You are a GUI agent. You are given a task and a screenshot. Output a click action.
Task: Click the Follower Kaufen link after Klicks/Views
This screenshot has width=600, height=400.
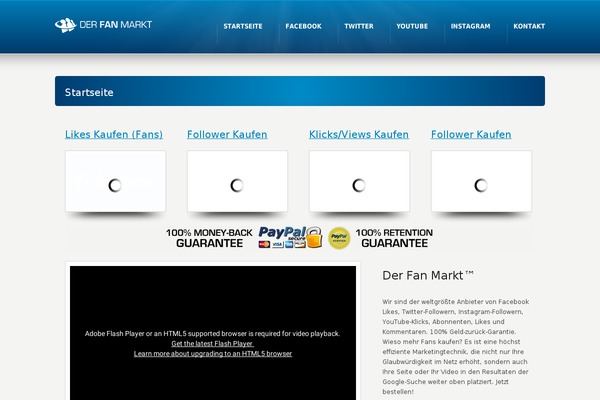point(471,134)
